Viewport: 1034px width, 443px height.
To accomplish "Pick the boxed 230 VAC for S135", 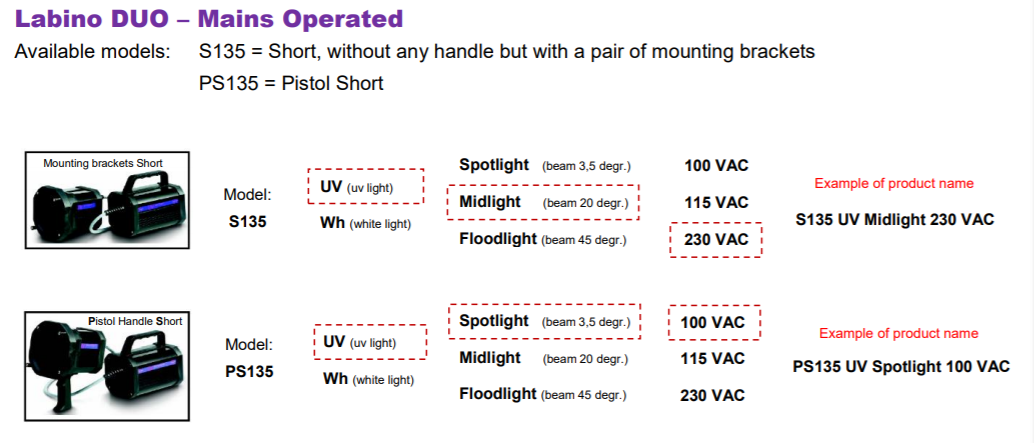I will point(716,240).
